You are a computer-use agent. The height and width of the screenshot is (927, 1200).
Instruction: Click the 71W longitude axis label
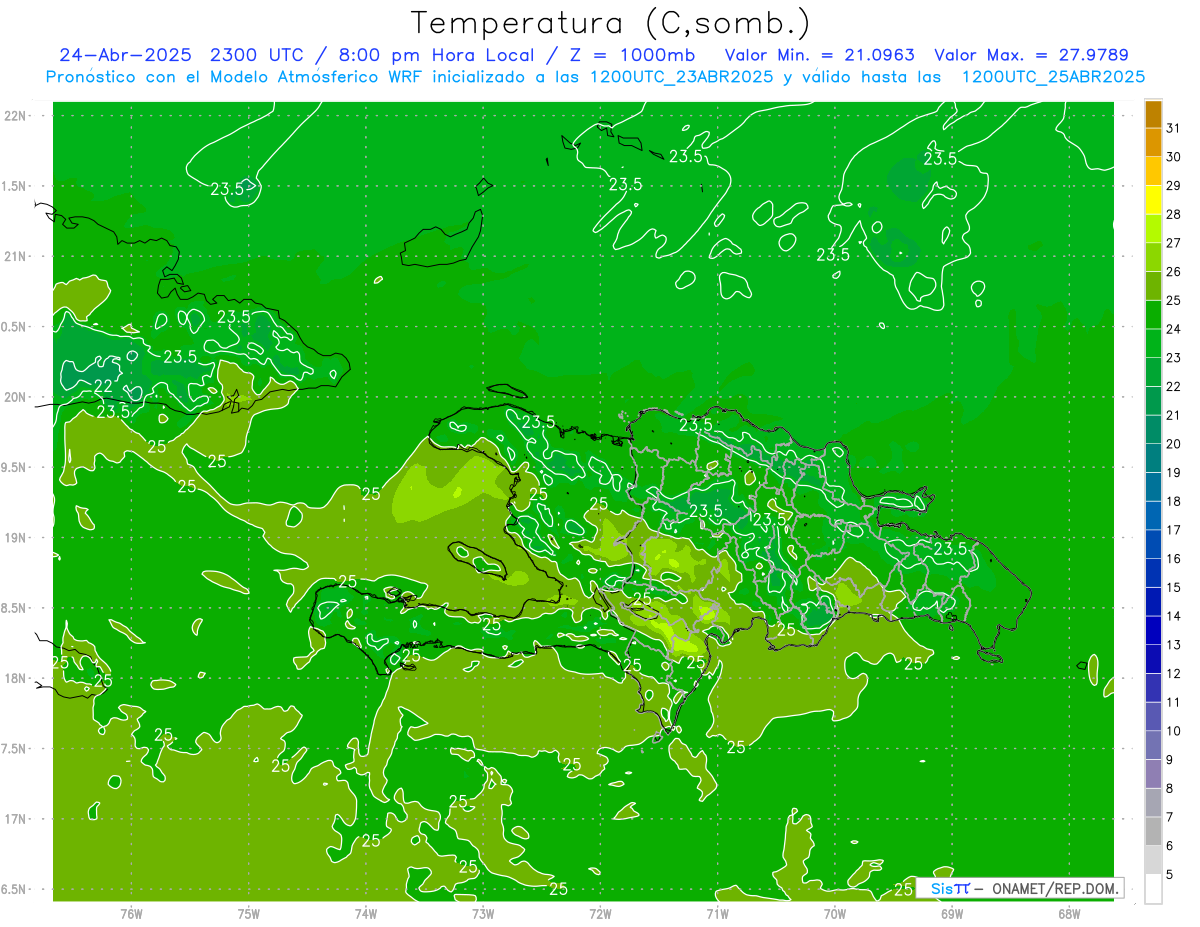[x=717, y=913]
